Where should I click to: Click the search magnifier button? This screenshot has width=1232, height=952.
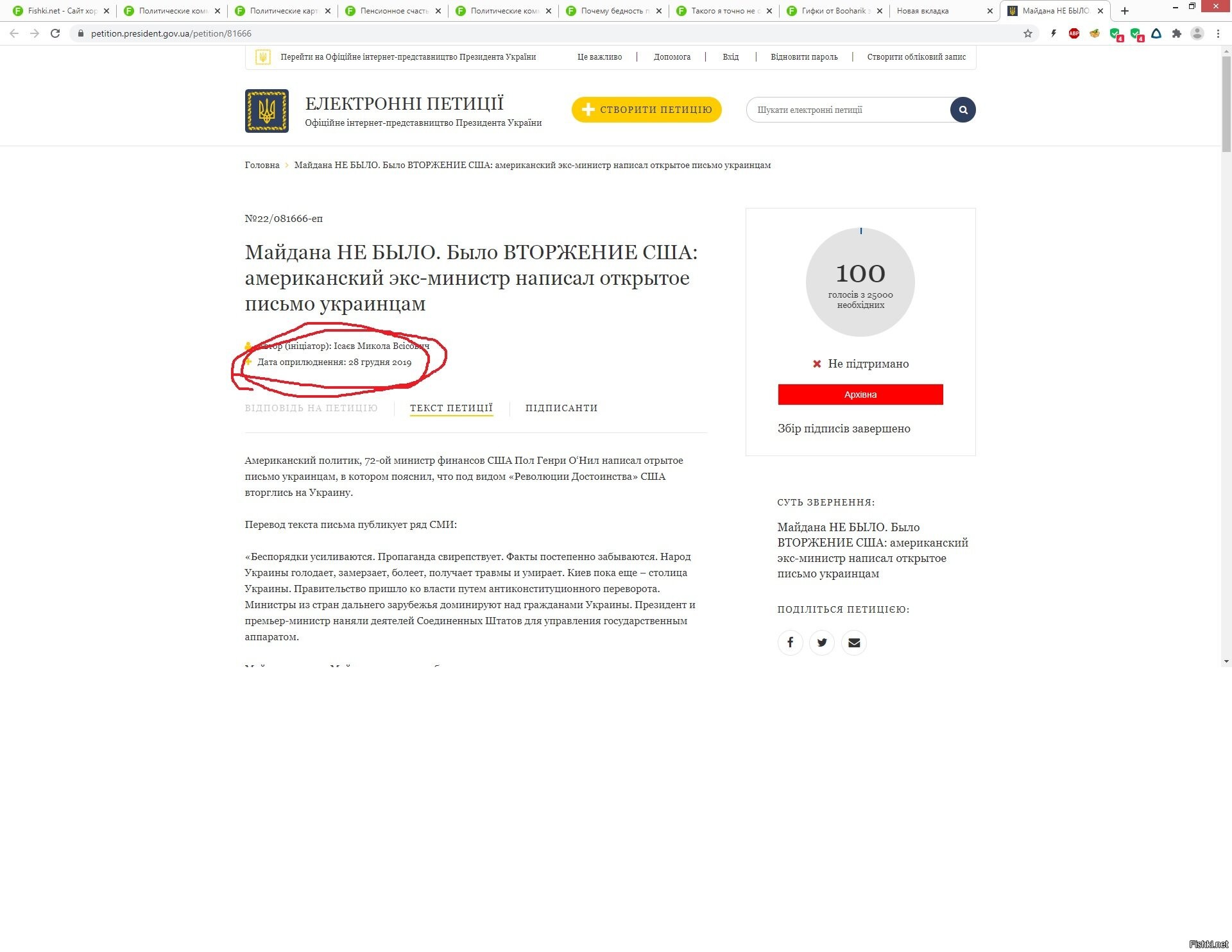coord(963,110)
